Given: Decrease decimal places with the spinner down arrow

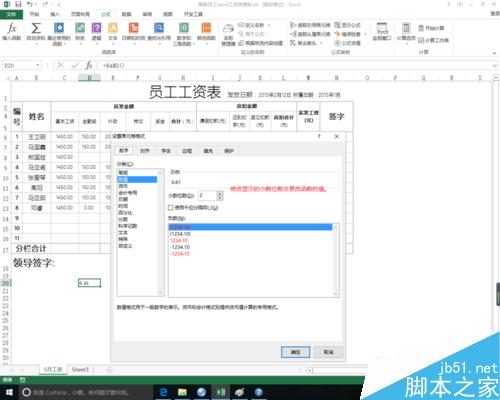Looking at the screenshot, I should pos(220,198).
